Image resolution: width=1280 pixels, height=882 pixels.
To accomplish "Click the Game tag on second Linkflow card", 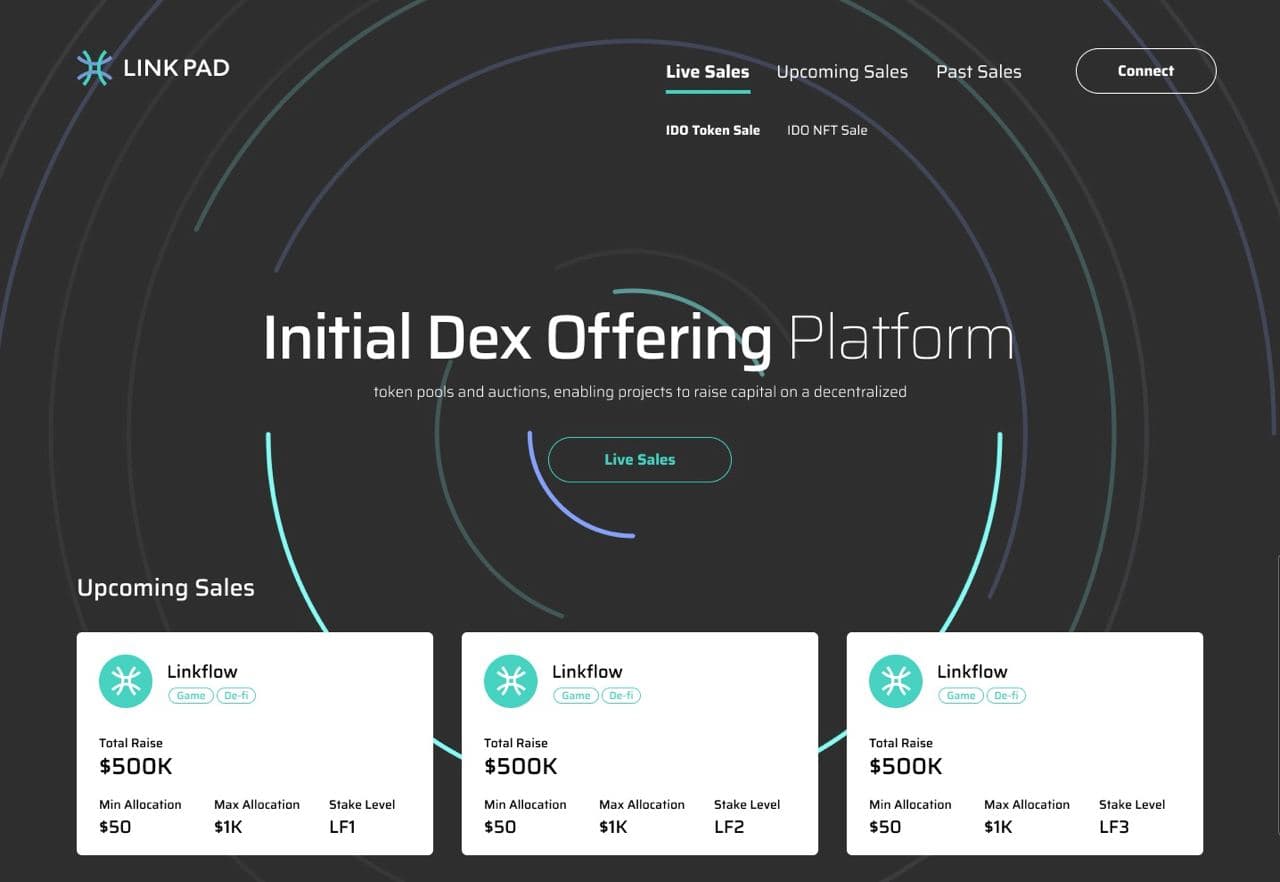I will pyautogui.click(x=576, y=696).
